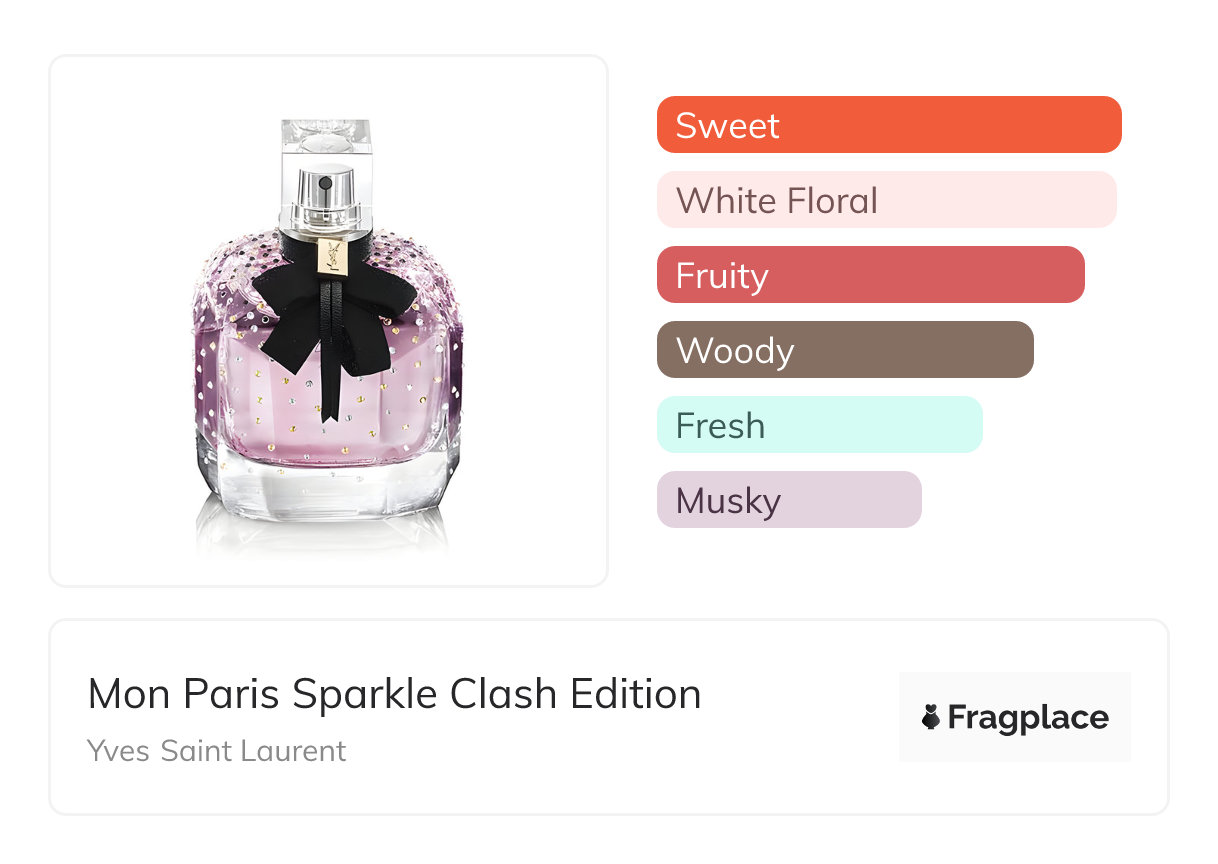Viewport: 1218px width, 864px height.
Task: Select the White Floral accord bar
Action: (886, 200)
